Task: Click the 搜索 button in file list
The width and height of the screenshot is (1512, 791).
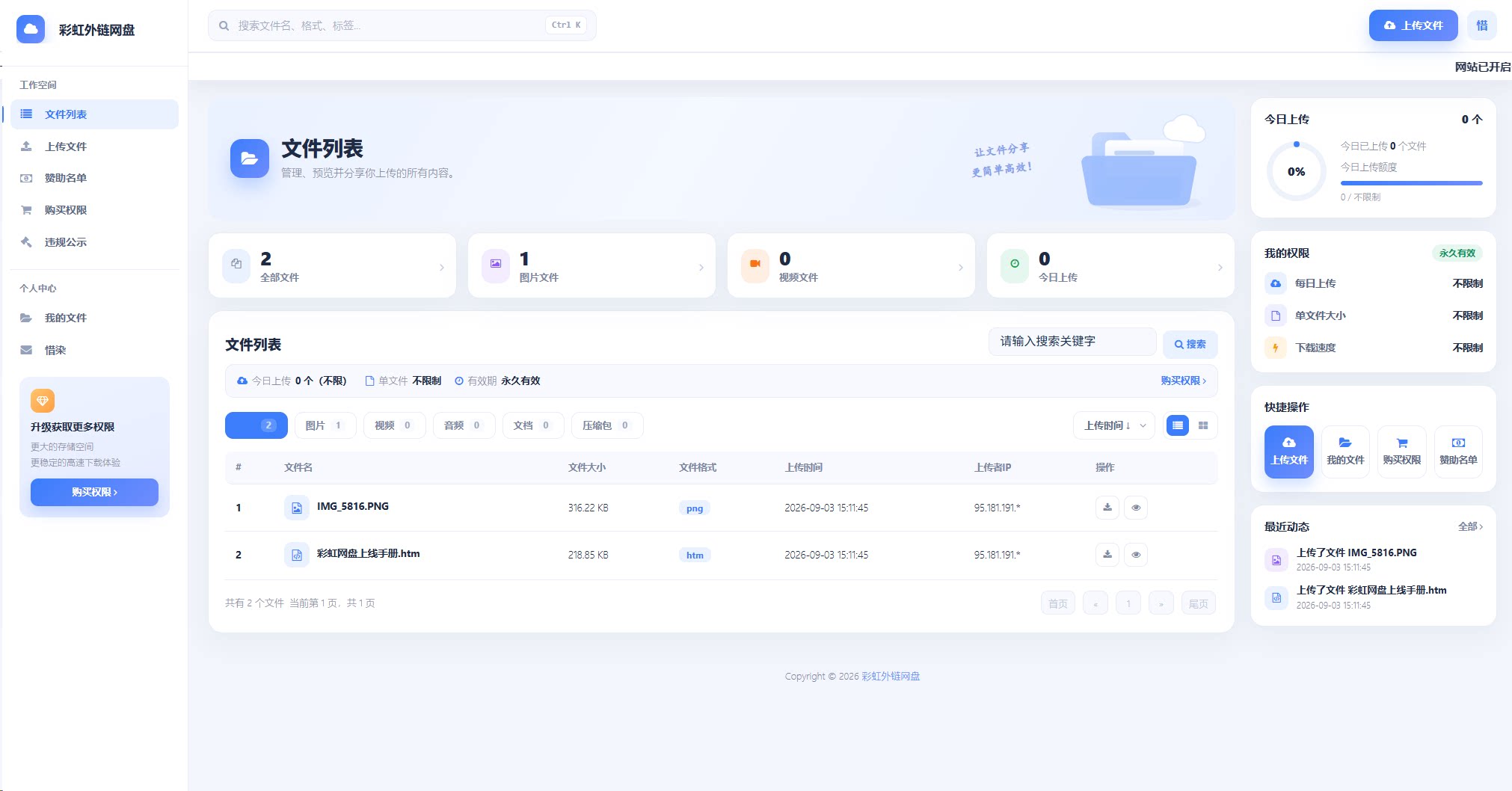Action: point(1190,344)
